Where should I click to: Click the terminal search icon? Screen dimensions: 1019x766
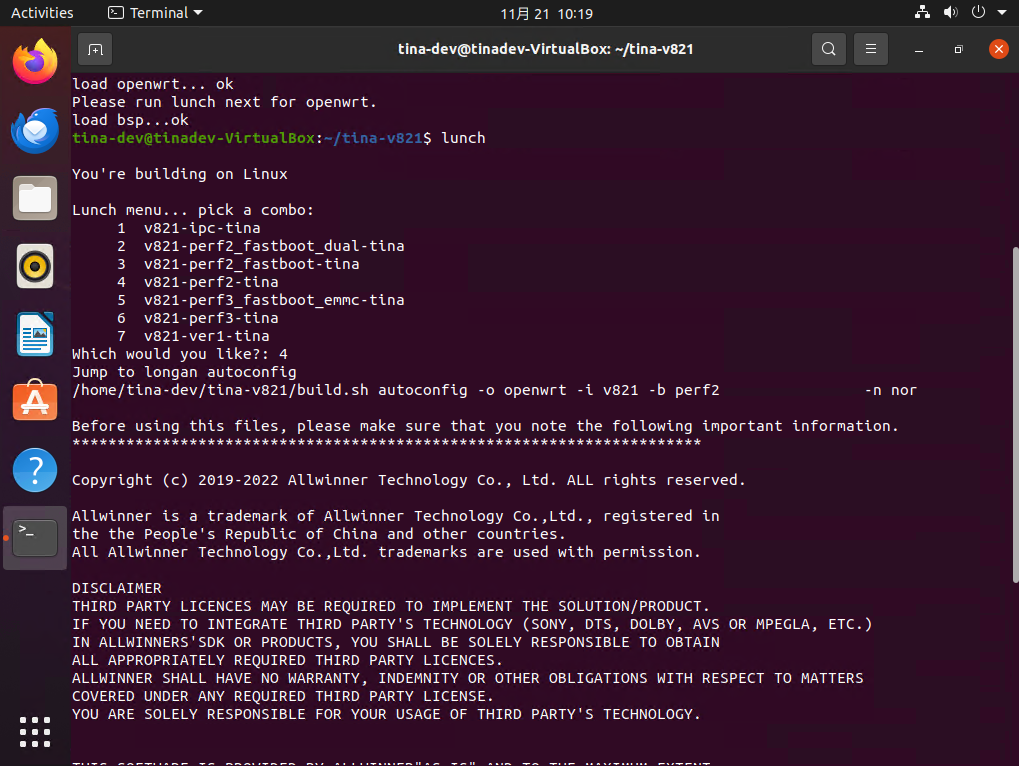828,49
